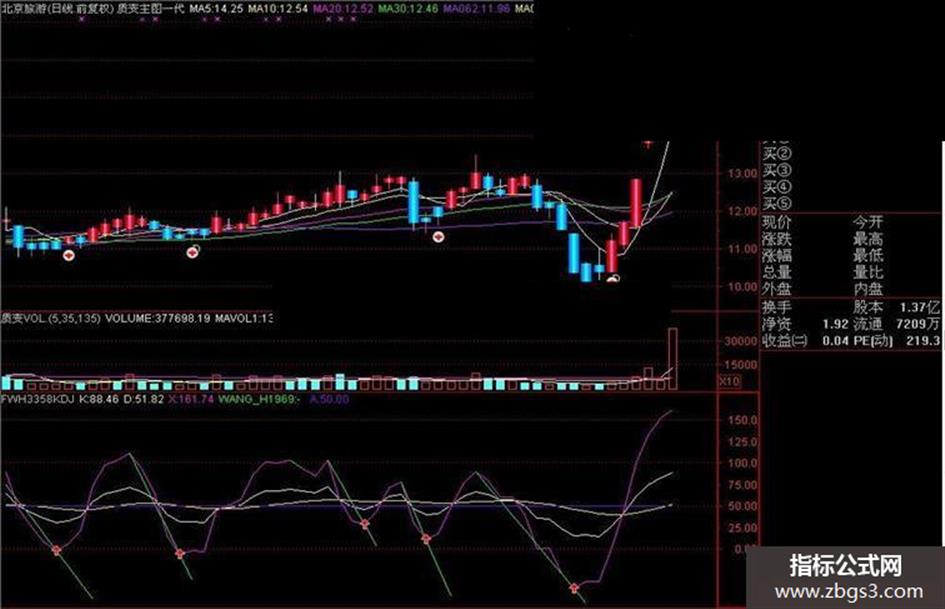Click the fourth red marker on the KDJ panel
945x609 pixels.
(426, 538)
